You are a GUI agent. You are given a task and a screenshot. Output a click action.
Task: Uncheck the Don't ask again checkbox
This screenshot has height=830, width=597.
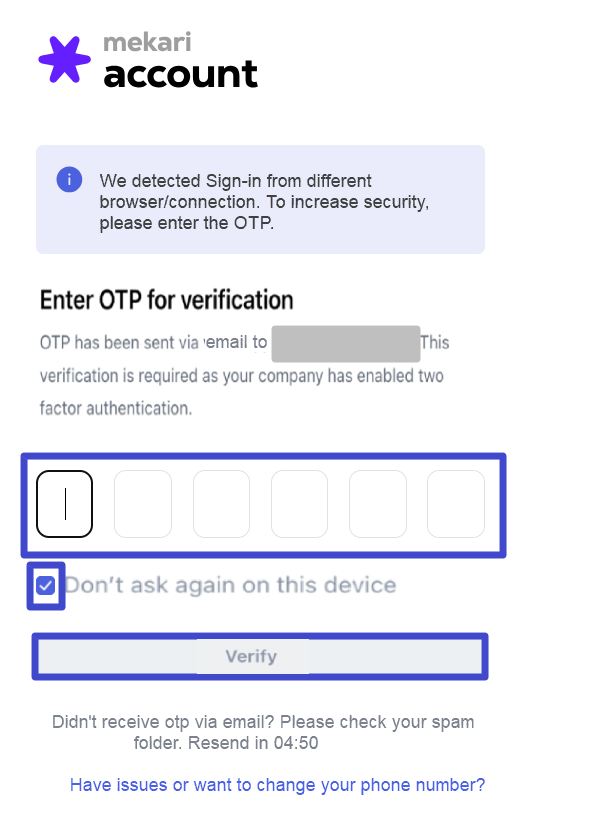coord(46,585)
